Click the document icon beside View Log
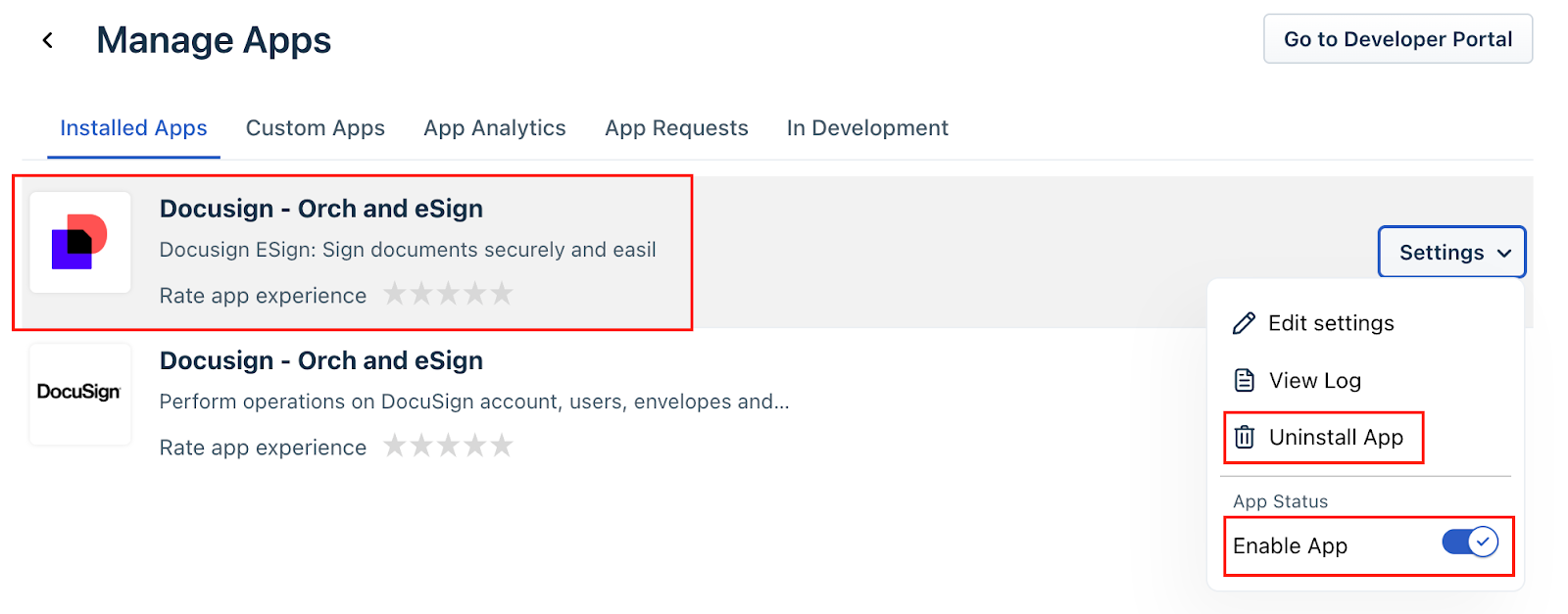The image size is (1568, 614). (x=1244, y=381)
